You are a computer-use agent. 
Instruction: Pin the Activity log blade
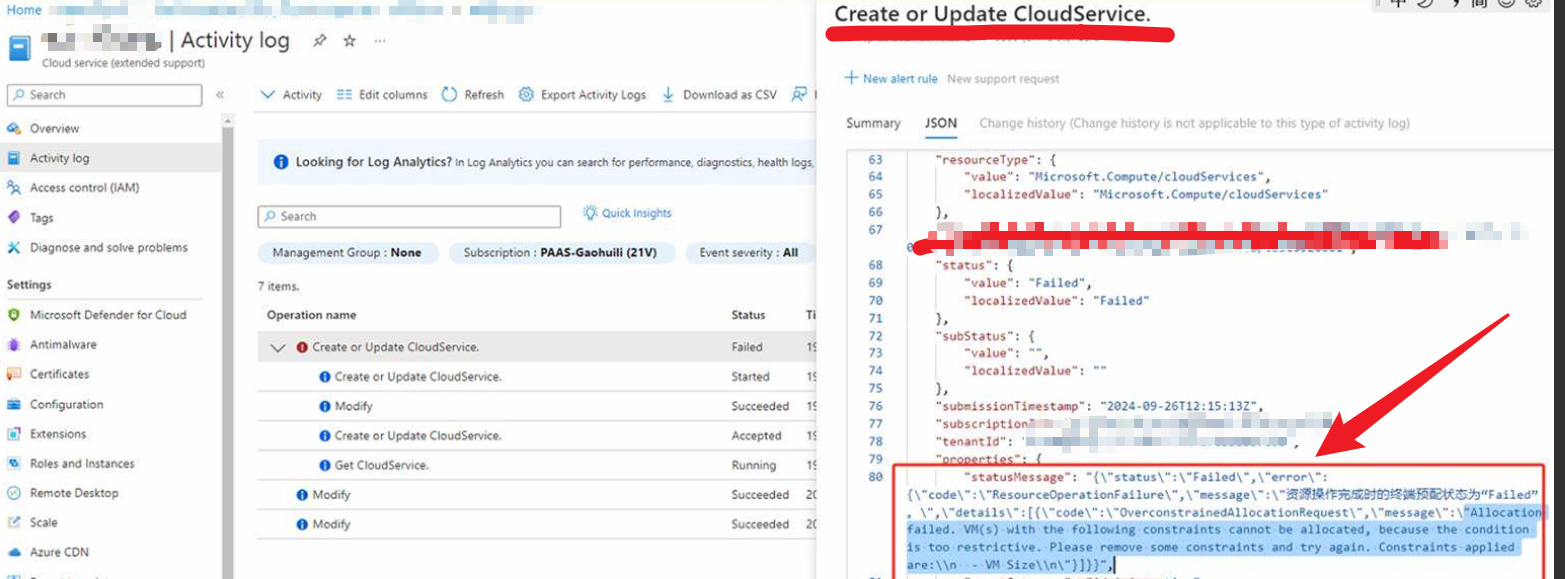pos(320,41)
